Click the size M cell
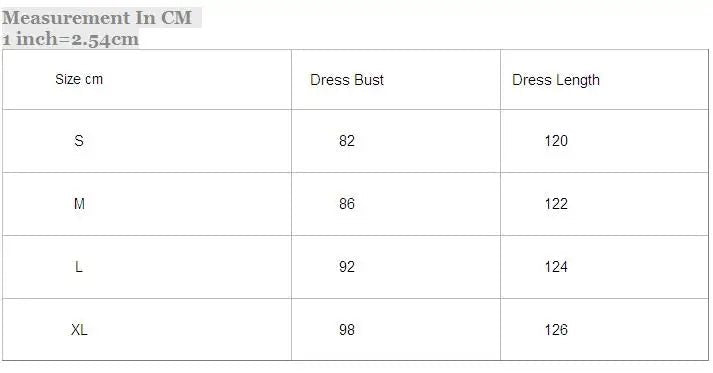Screen dimensions: 713x373 [147, 204]
